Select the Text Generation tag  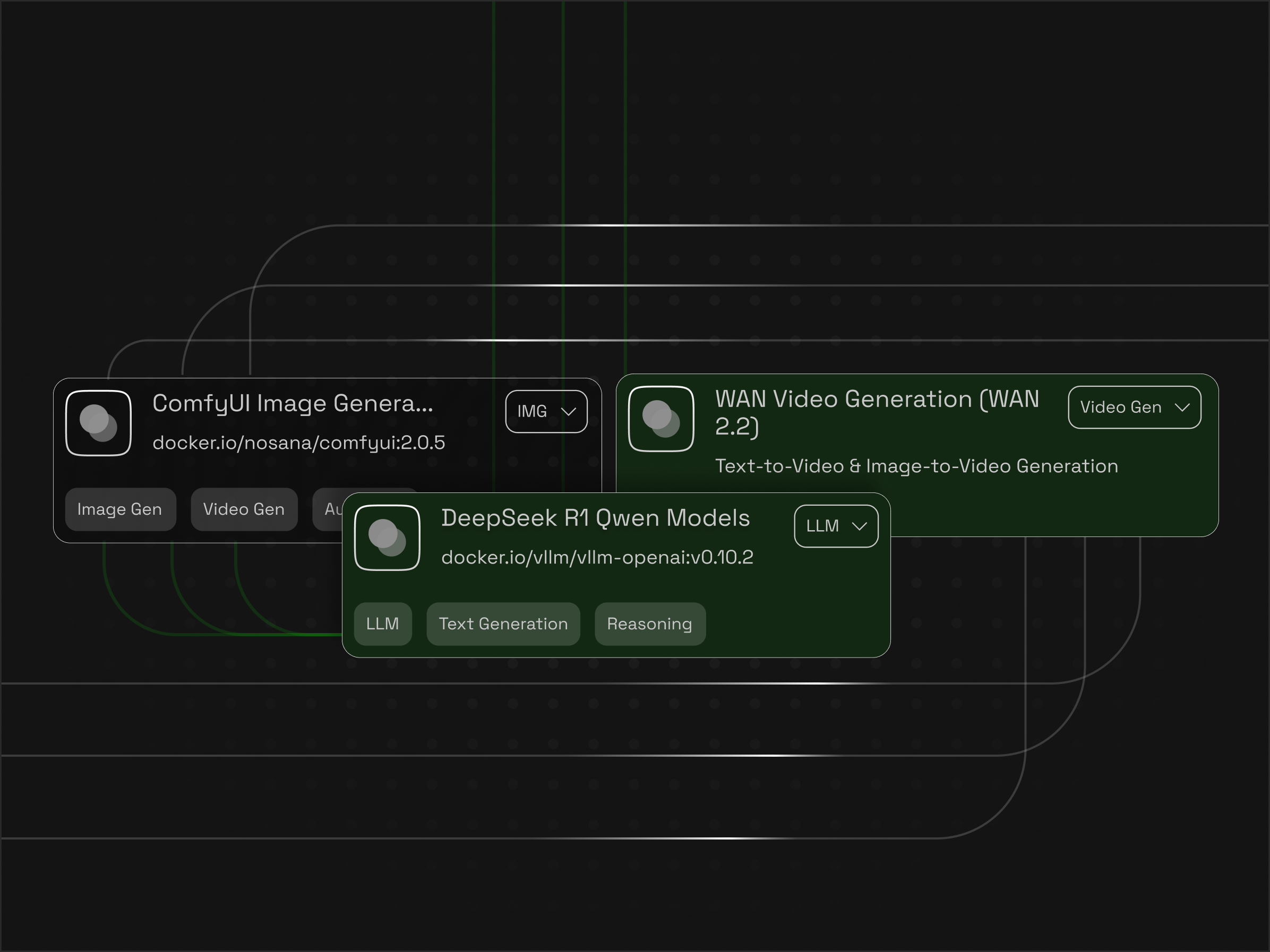click(x=503, y=624)
